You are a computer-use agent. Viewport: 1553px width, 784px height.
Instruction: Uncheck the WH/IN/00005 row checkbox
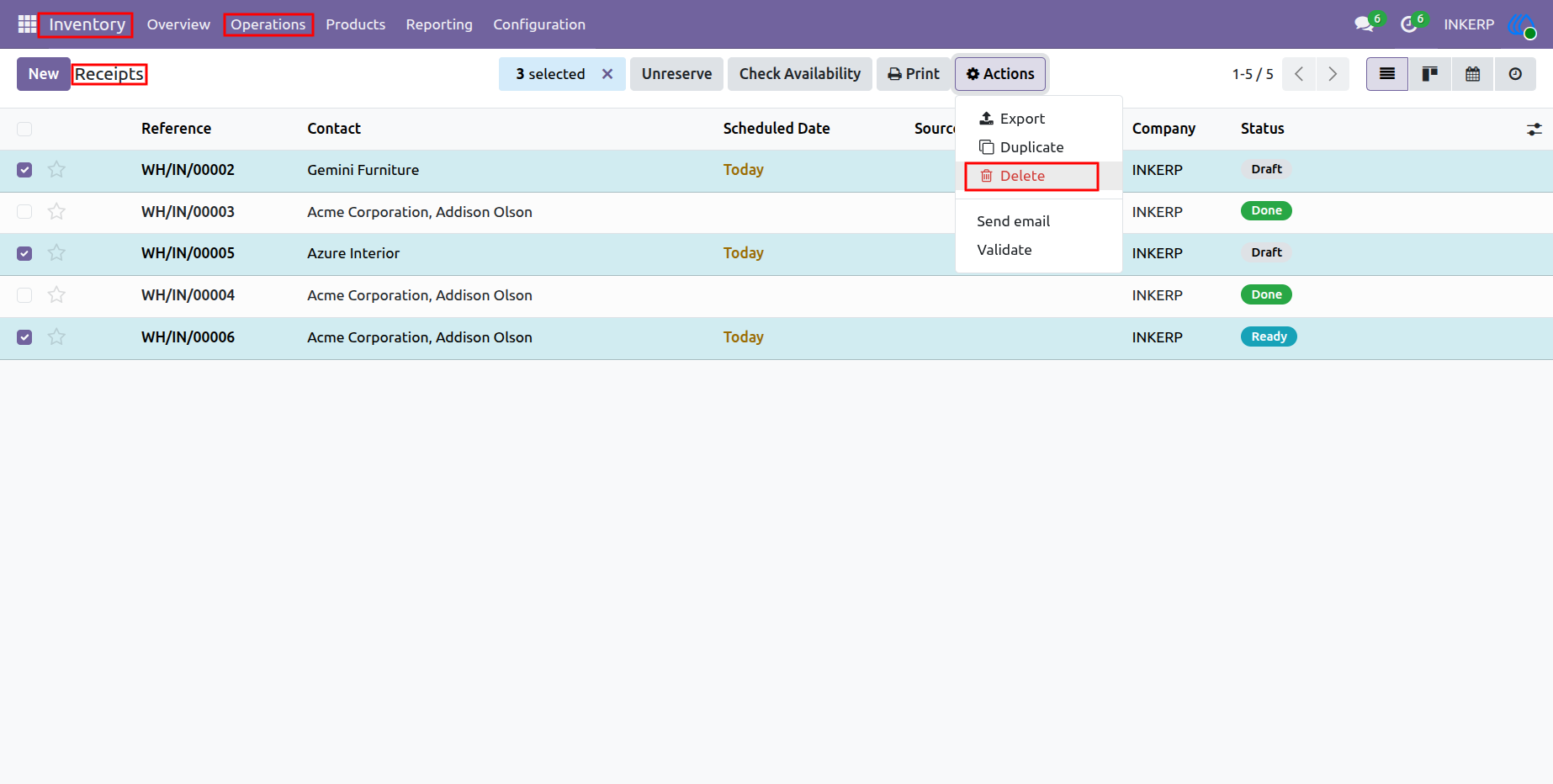[24, 253]
